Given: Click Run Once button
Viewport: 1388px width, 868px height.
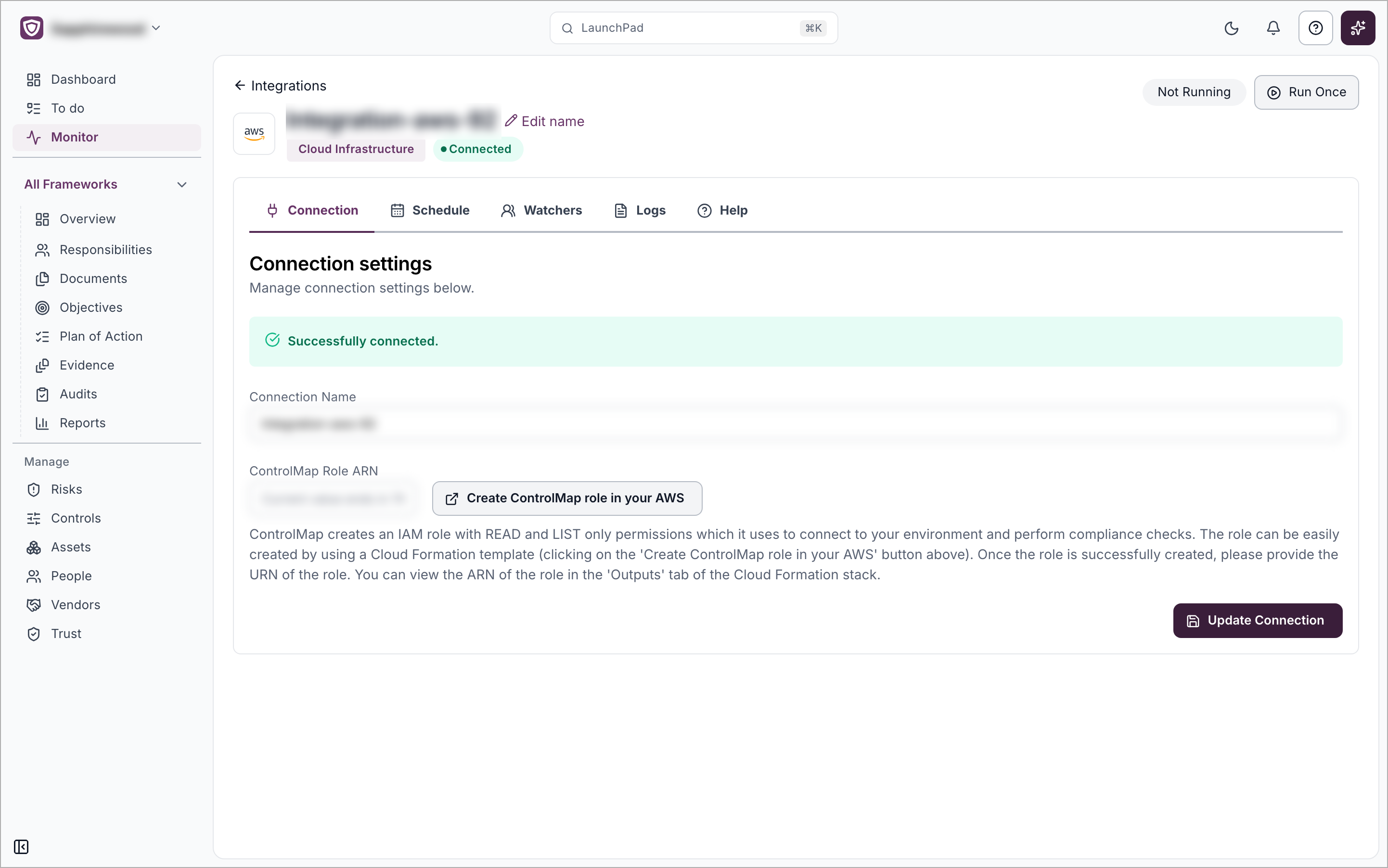Looking at the screenshot, I should click(1306, 92).
